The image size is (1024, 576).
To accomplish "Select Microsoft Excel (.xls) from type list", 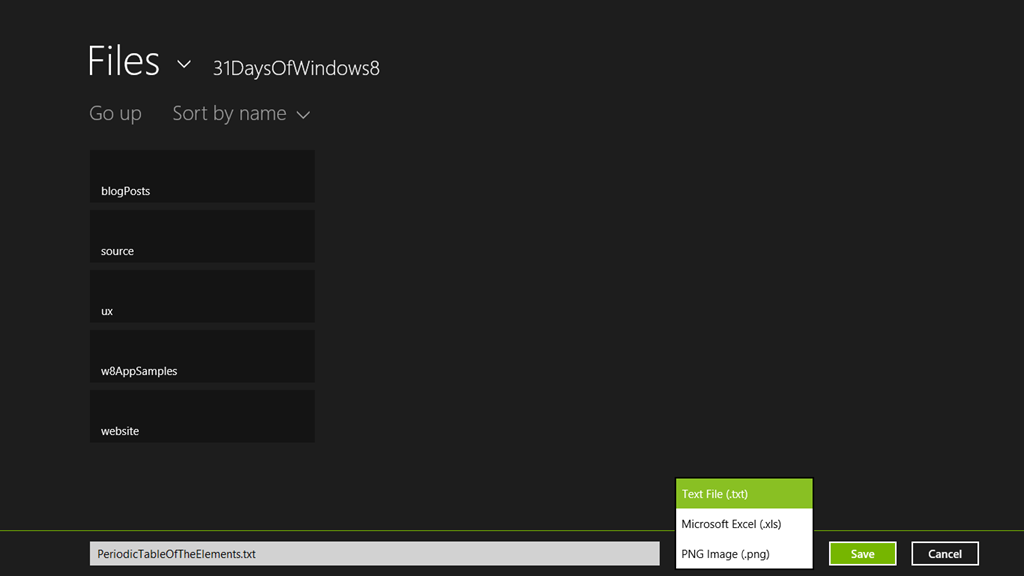I will tap(744, 524).
